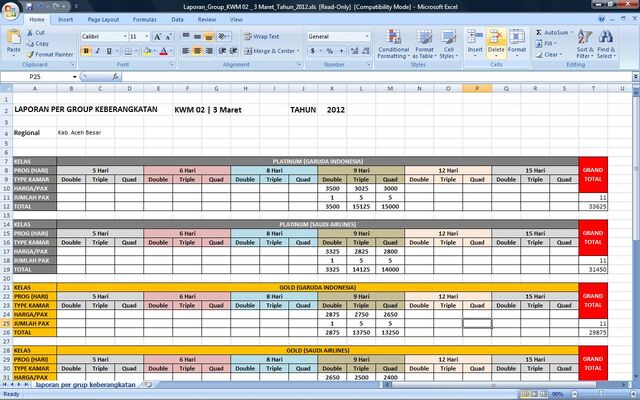
Task: Expand the Font dialog launcher
Action: pos(172,64)
